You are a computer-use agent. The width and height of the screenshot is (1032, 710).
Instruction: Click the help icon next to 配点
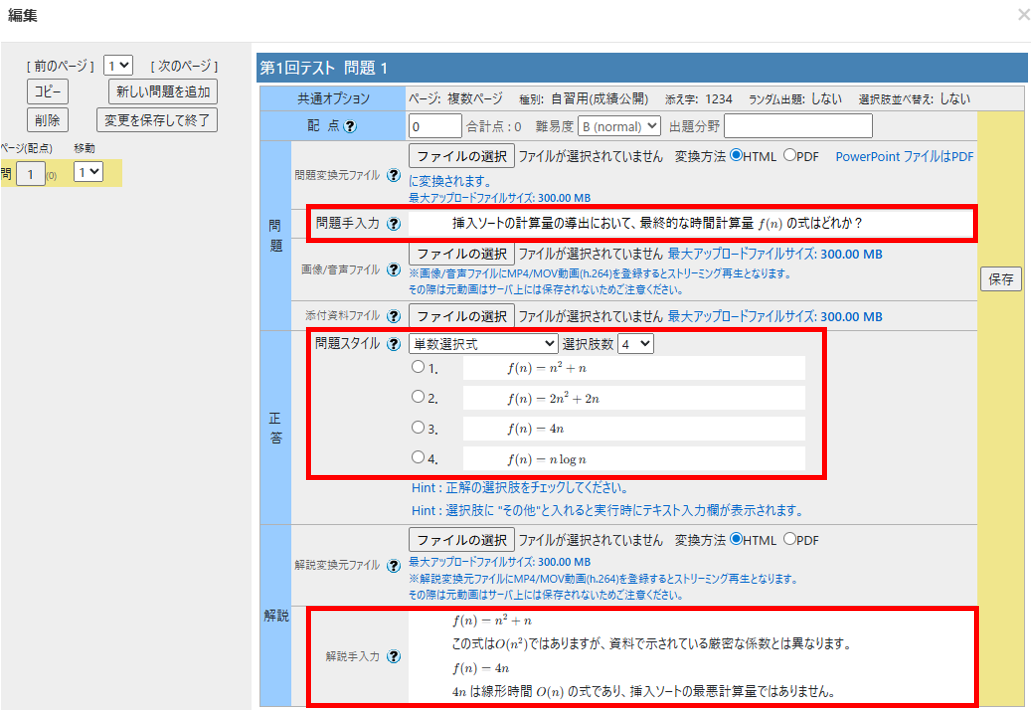pos(351,127)
